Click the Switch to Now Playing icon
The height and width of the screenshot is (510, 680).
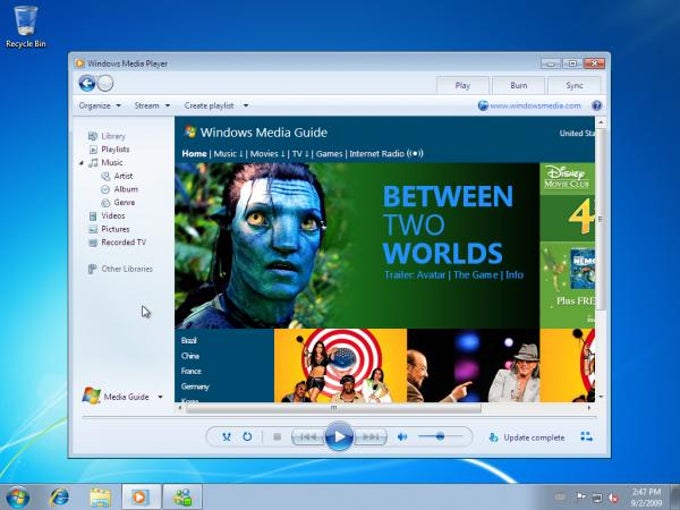point(586,436)
